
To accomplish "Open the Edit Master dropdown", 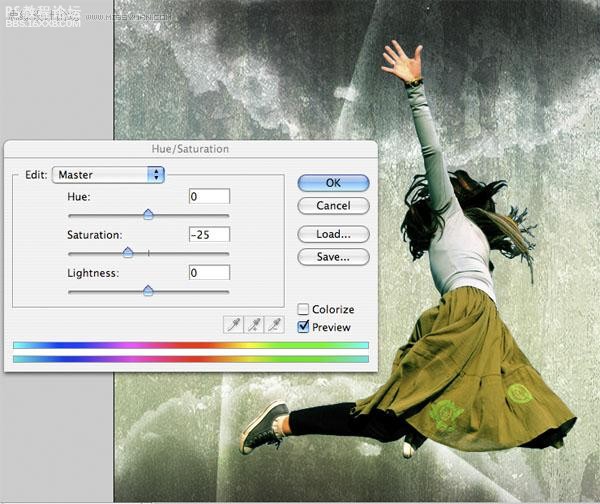I will pyautogui.click(x=108, y=175).
